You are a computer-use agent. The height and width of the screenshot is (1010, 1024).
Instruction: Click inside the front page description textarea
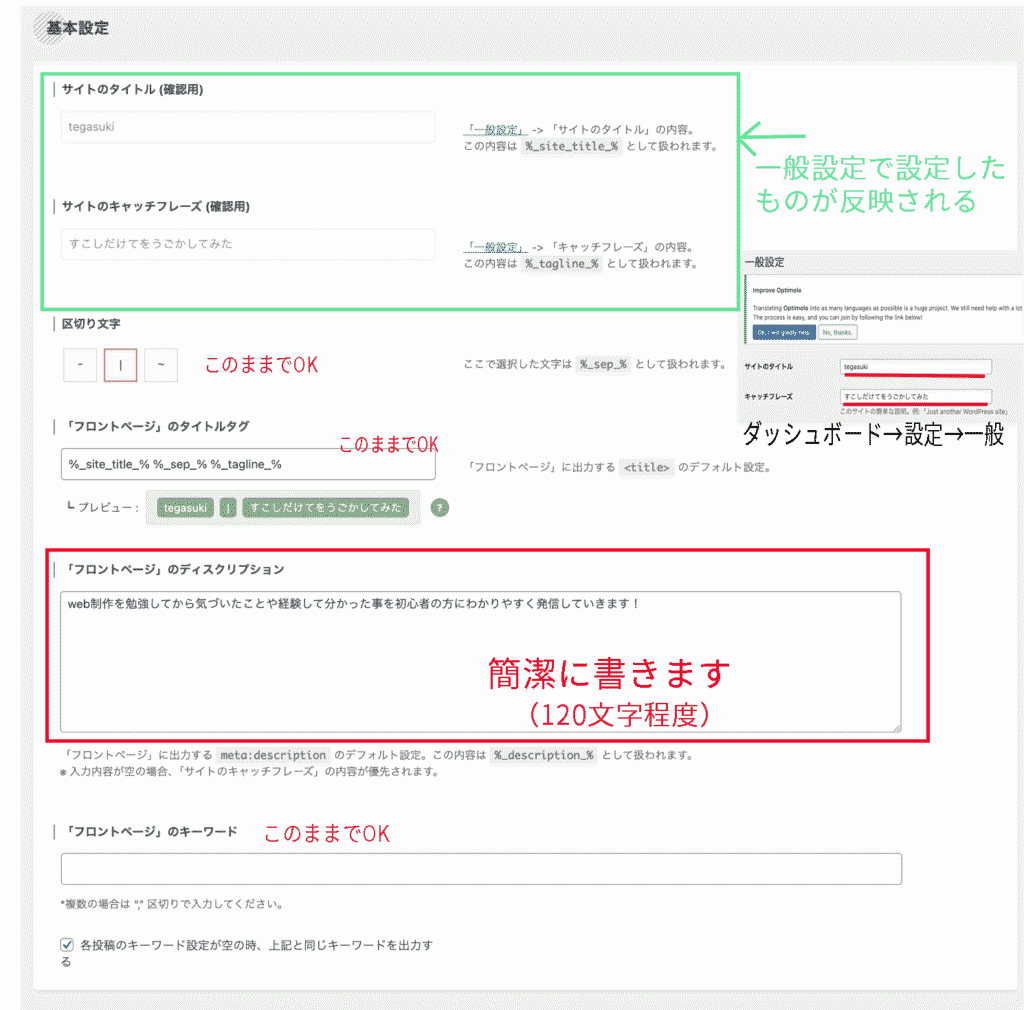(480, 661)
